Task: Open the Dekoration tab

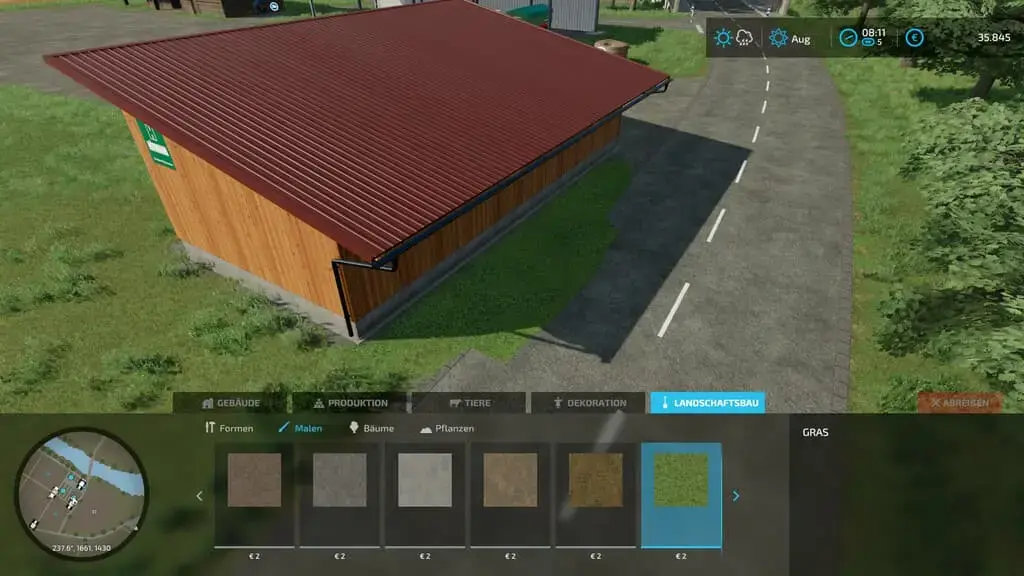Action: pos(589,403)
